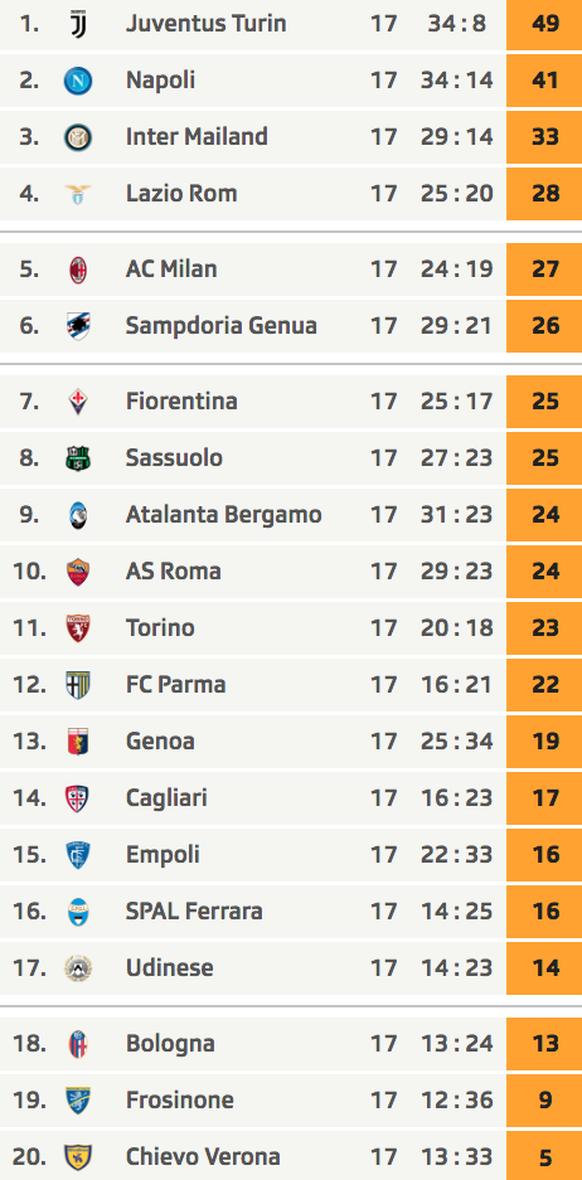This screenshot has height=1180, width=582.
Task: Select the Torino club logo
Action: click(78, 628)
